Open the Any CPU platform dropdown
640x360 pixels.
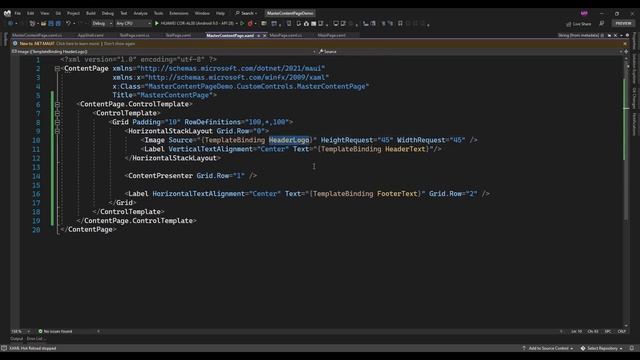[x=133, y=24]
